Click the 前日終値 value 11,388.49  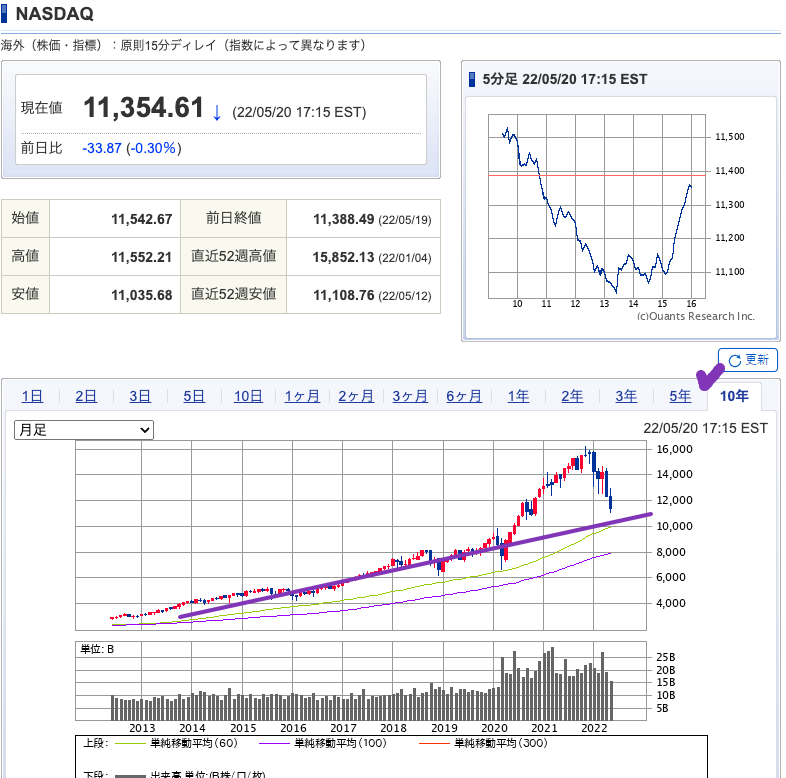pos(344,219)
